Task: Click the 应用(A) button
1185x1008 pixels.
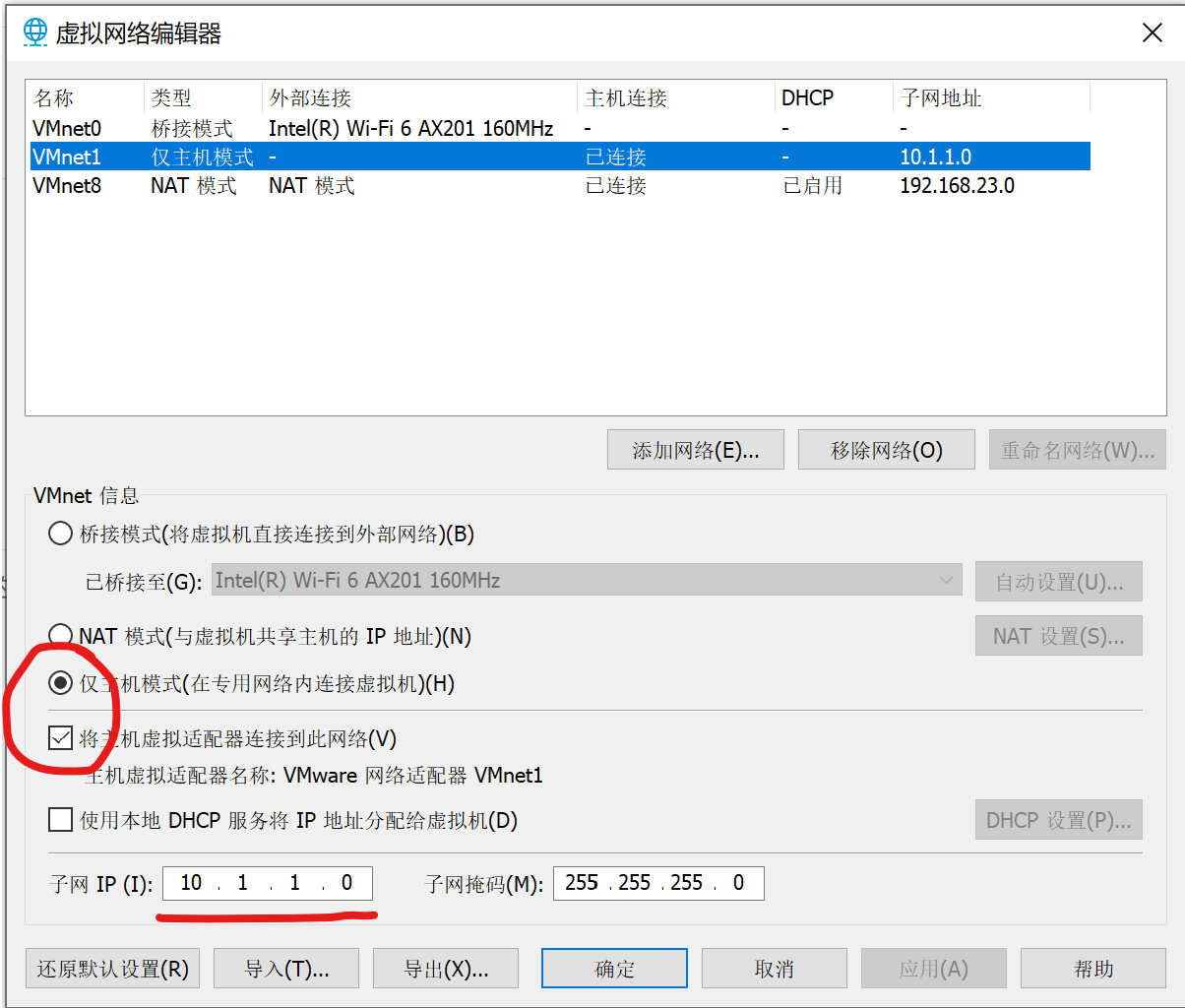Action: [934, 969]
